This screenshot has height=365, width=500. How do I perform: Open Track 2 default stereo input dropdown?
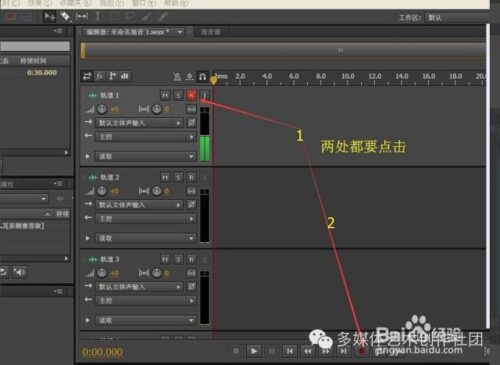pos(139,205)
